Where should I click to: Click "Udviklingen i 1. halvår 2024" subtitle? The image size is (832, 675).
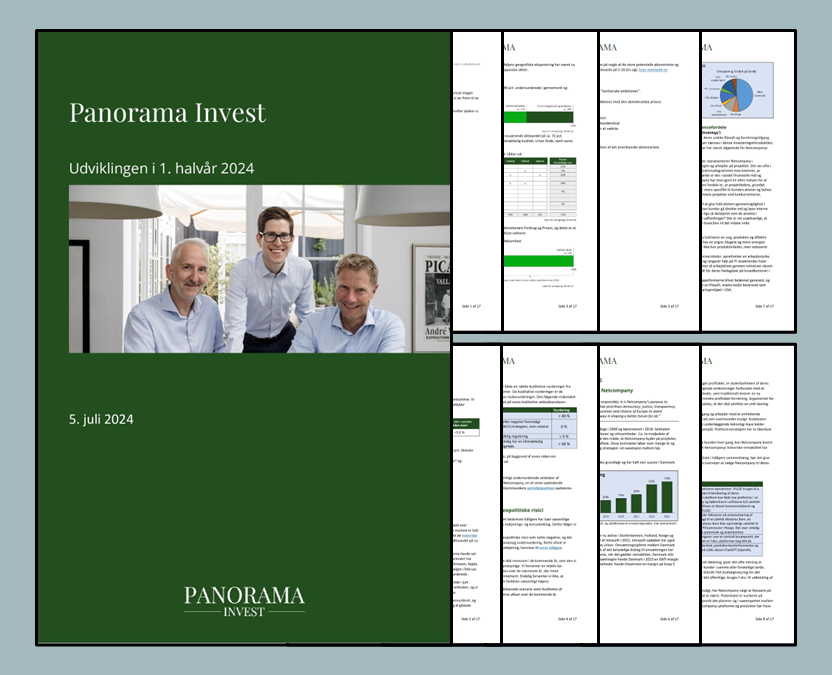coord(161,168)
